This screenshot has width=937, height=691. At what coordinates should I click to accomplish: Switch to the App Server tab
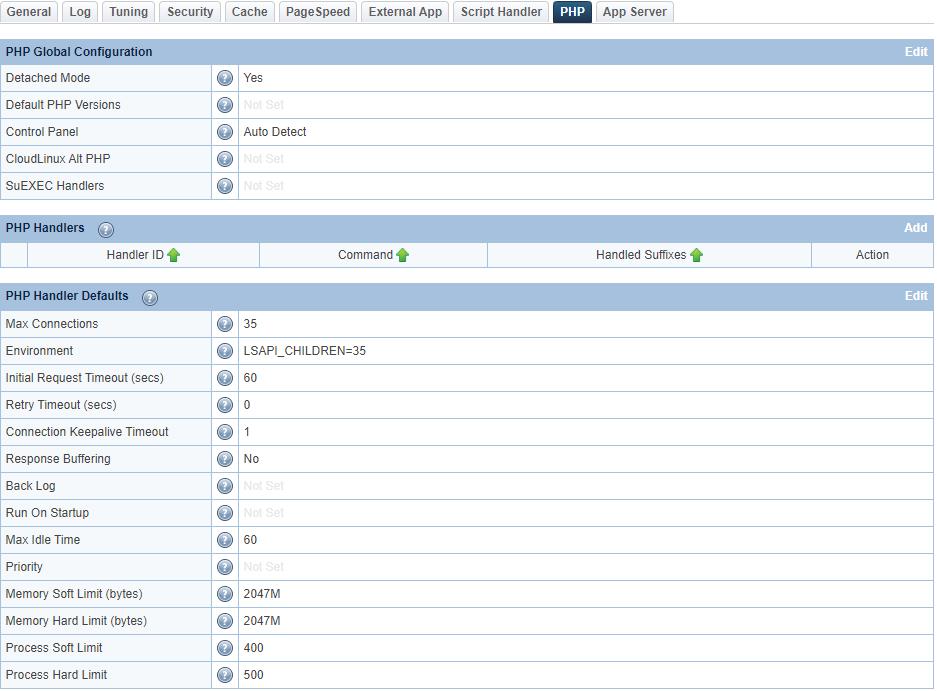(634, 12)
